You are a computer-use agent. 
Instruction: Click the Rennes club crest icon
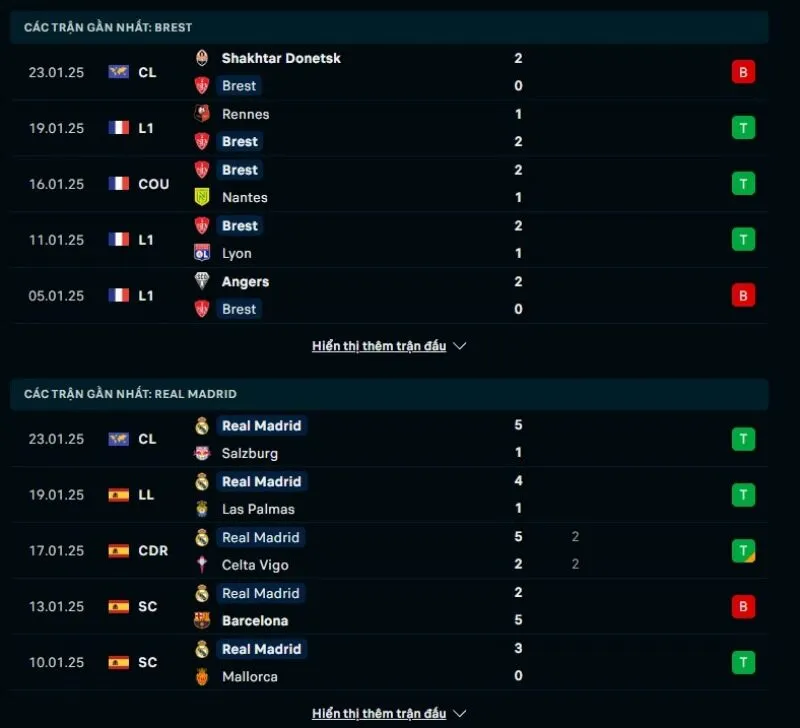(202, 114)
